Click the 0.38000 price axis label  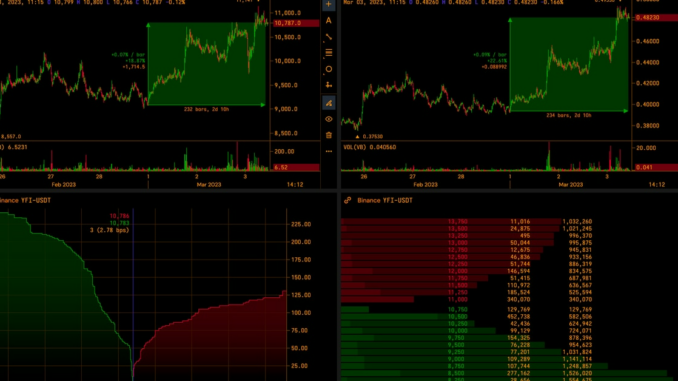[x=648, y=126]
